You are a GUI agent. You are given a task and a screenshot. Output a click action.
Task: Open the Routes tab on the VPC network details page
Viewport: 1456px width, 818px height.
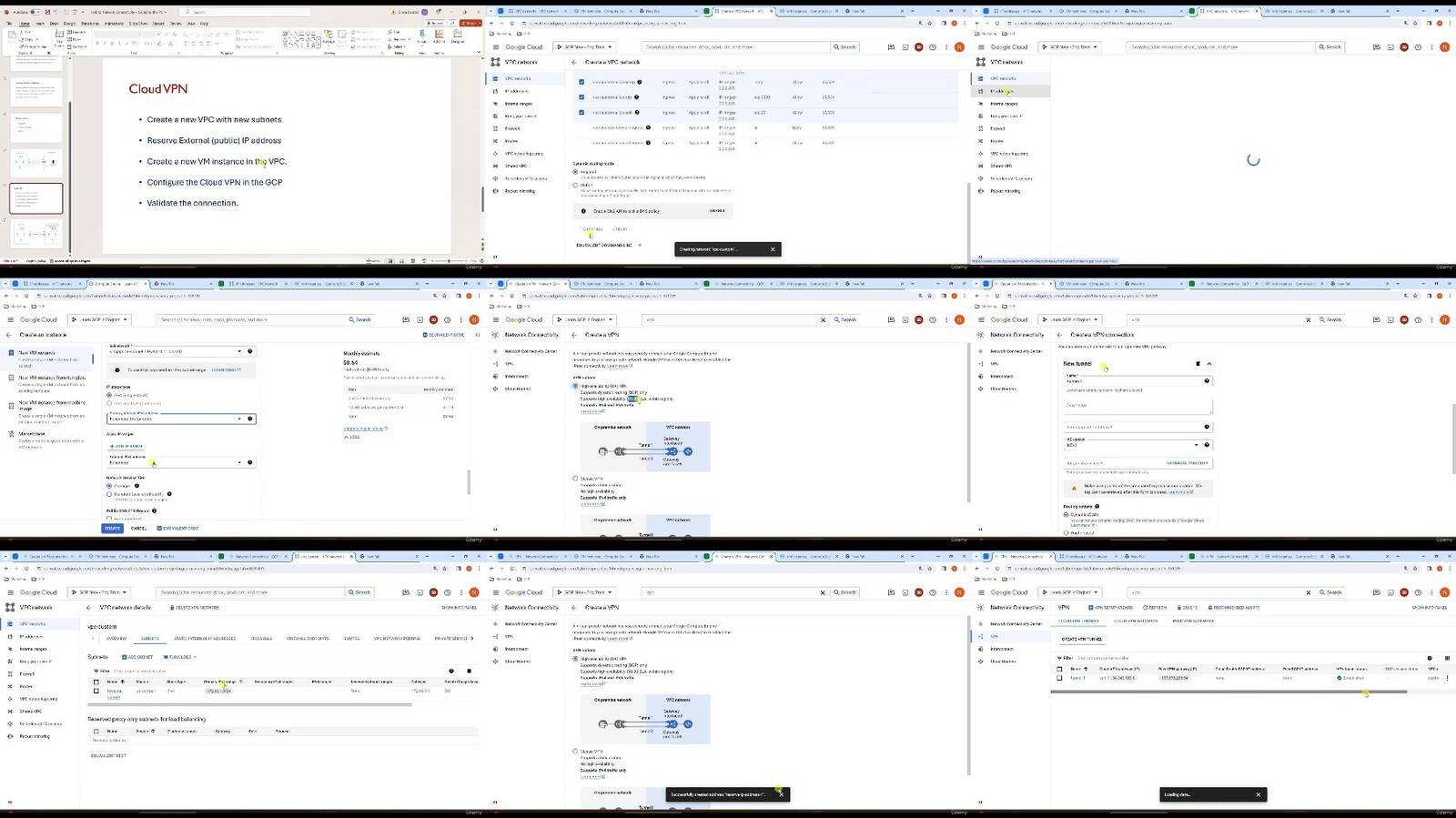351,639
